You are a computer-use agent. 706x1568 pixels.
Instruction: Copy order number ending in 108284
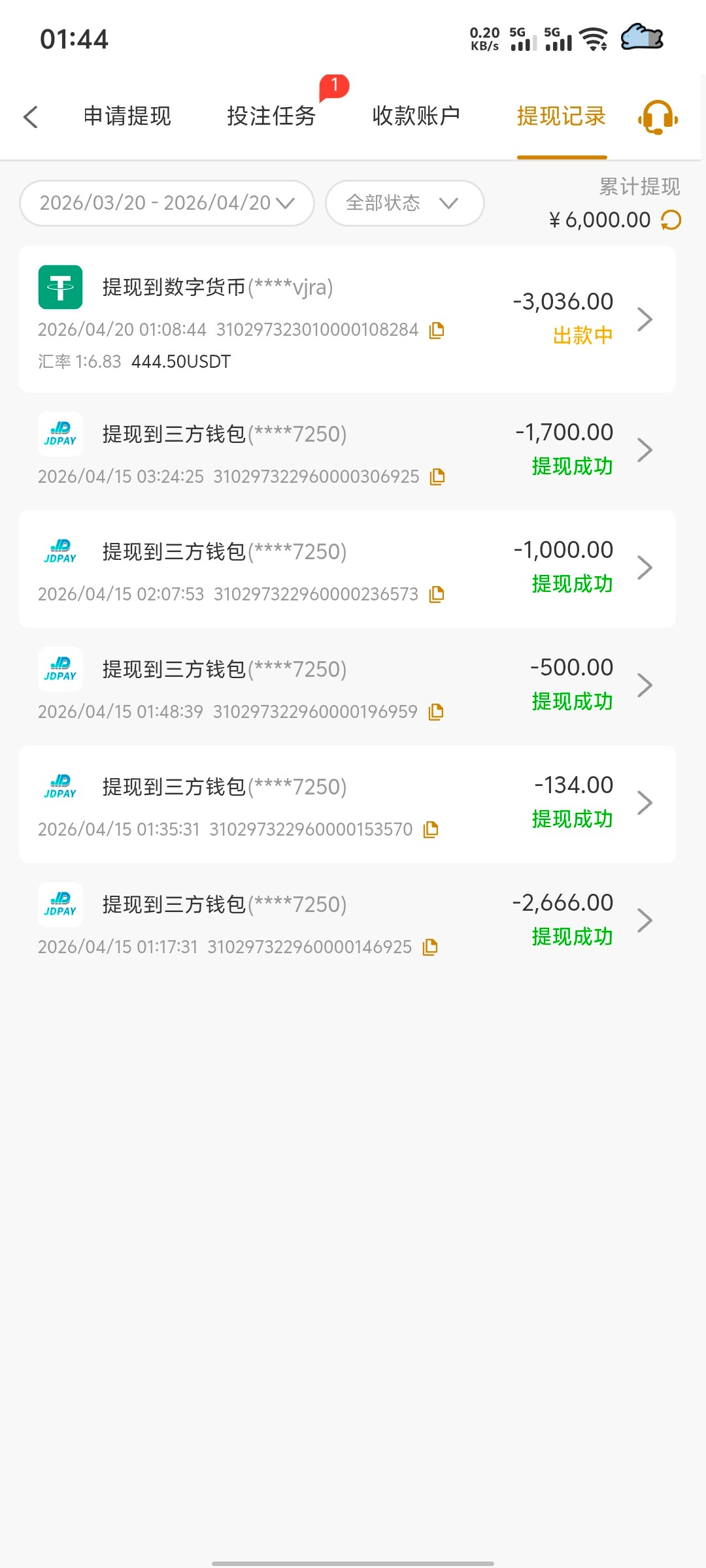[x=437, y=331]
